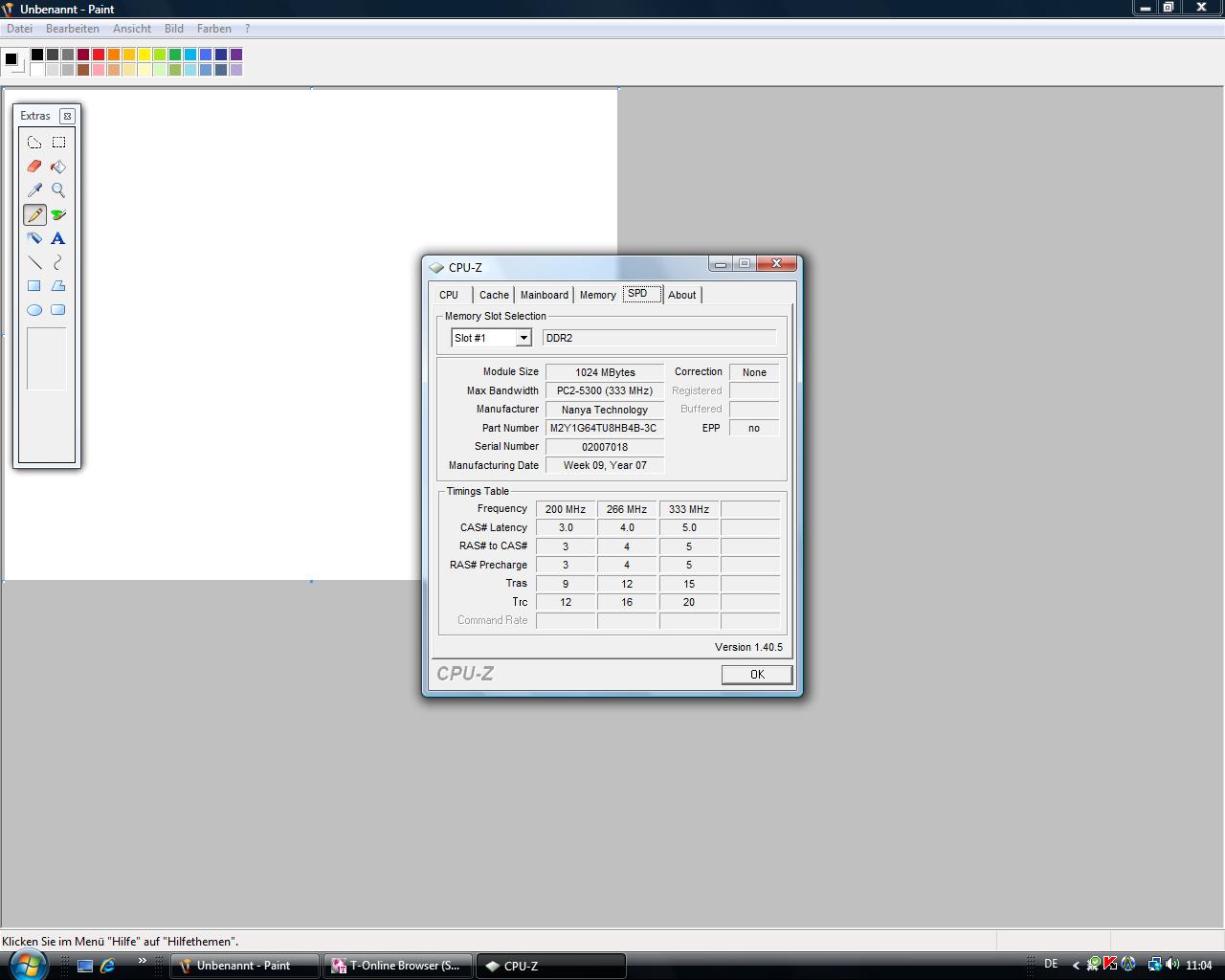Select the Rounded rectangle tool
Viewport: 1225px width, 980px height.
[58, 310]
